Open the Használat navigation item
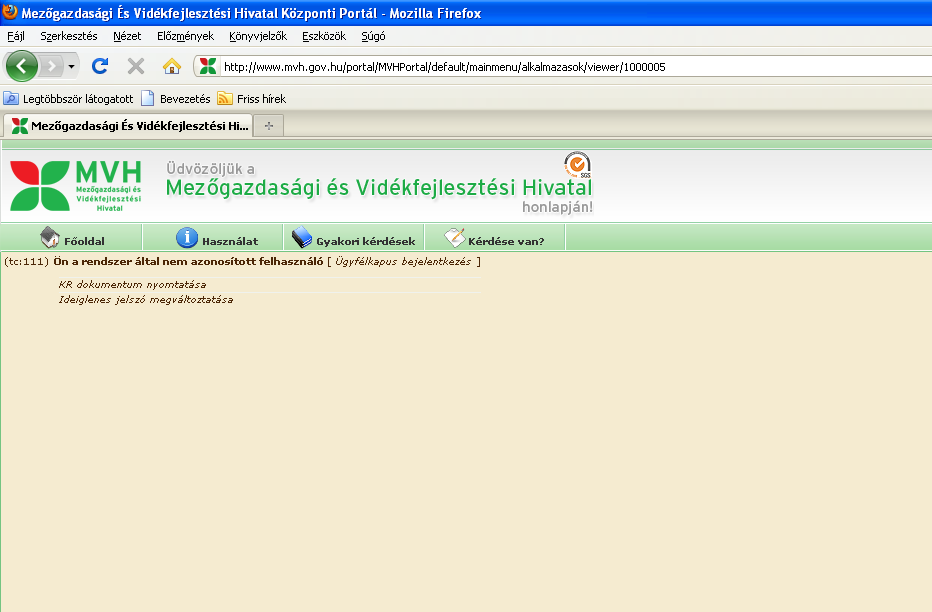932x612 pixels. click(213, 238)
